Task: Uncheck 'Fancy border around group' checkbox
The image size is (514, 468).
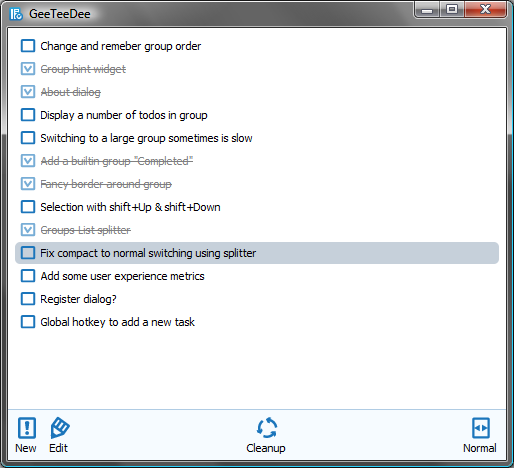Action: pos(28,184)
